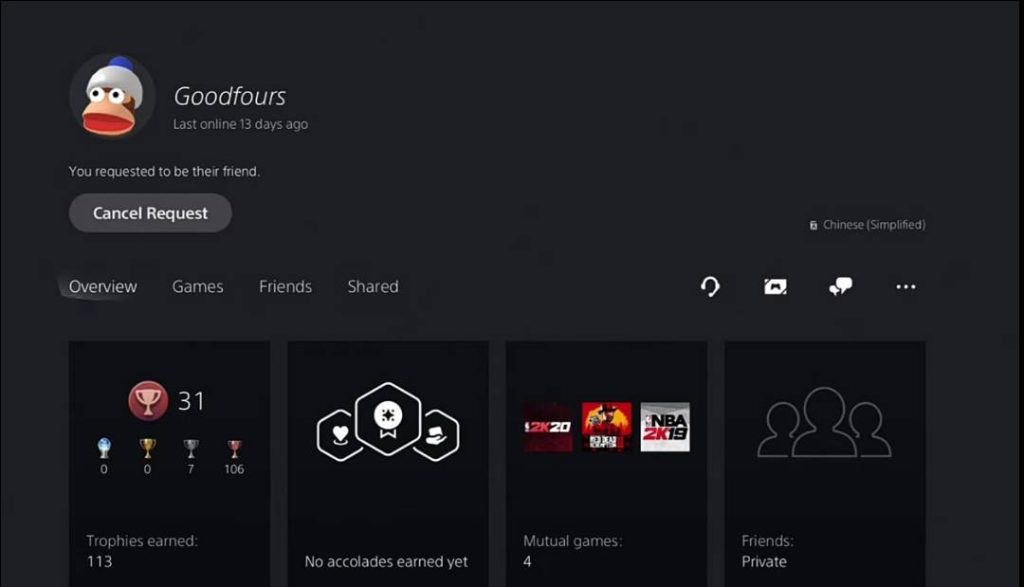The image size is (1024, 587).
Task: Open the voice chat headset icon
Action: 710,287
